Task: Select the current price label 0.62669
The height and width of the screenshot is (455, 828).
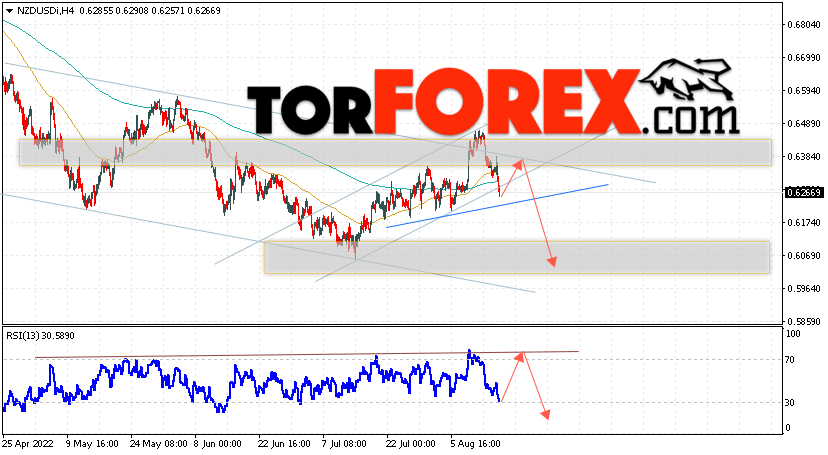Action: [804, 193]
